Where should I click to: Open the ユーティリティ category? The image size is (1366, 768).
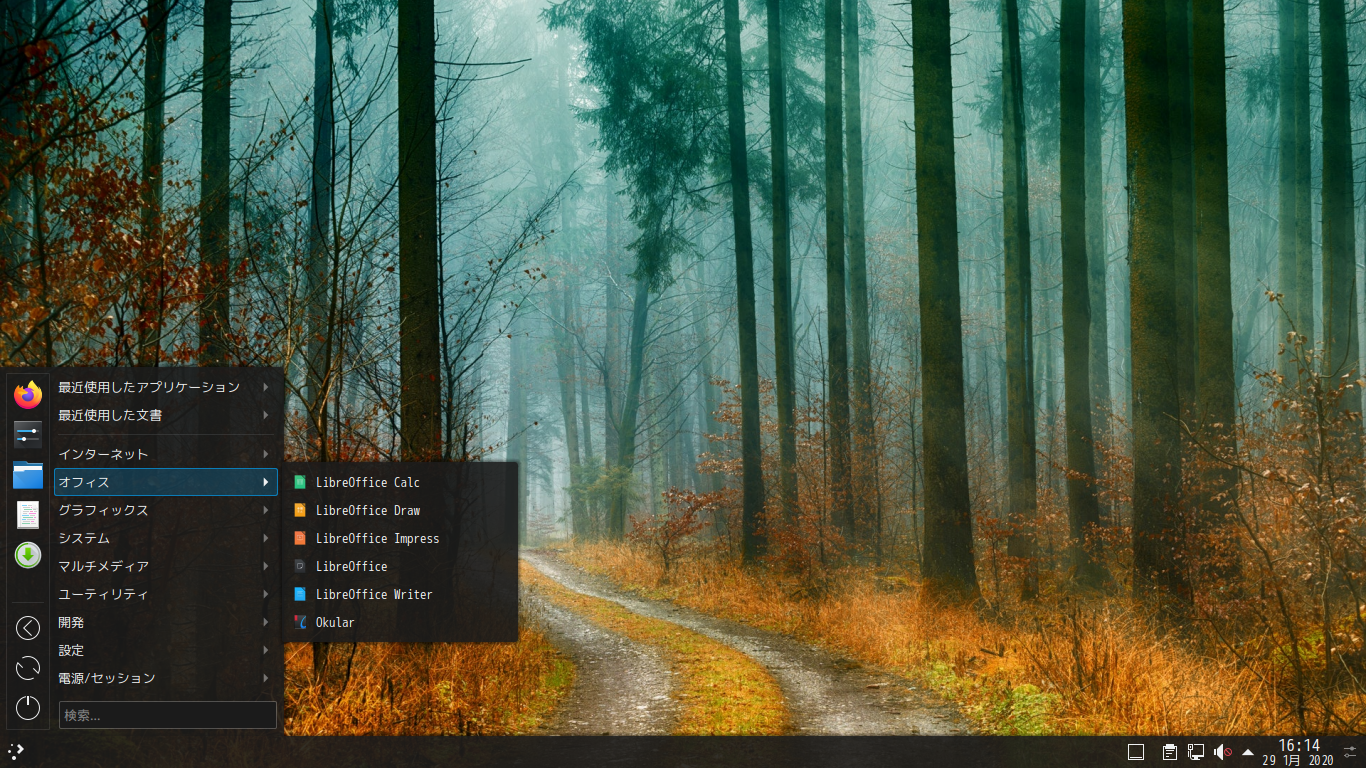pyautogui.click(x=166, y=594)
